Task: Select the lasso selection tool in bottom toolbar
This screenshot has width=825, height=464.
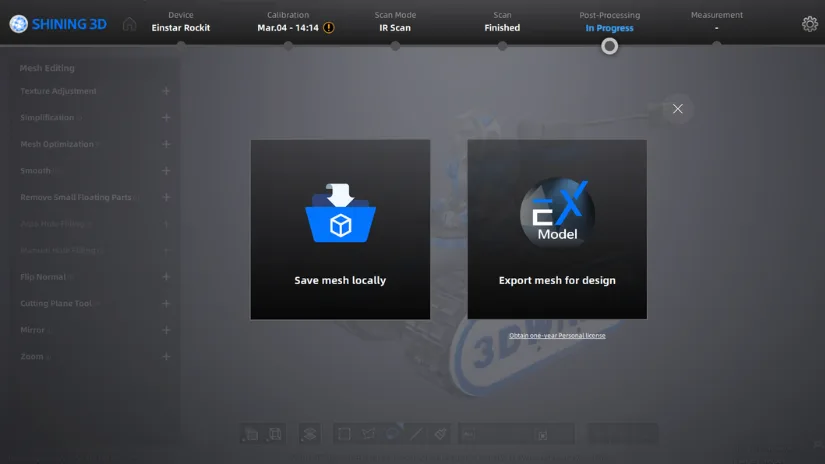Action: pyautogui.click(x=393, y=434)
